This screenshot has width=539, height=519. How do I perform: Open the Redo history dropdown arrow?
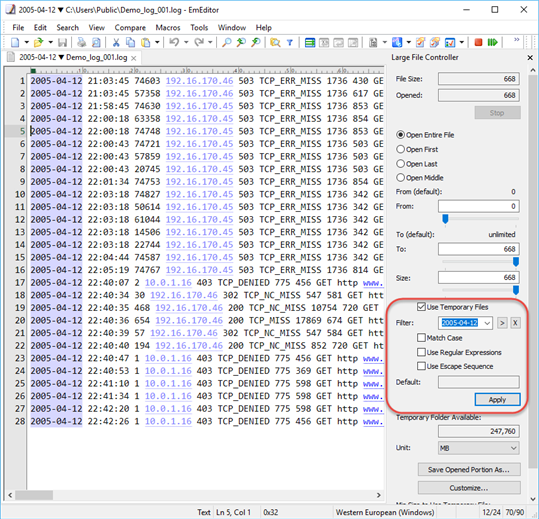coord(210,43)
